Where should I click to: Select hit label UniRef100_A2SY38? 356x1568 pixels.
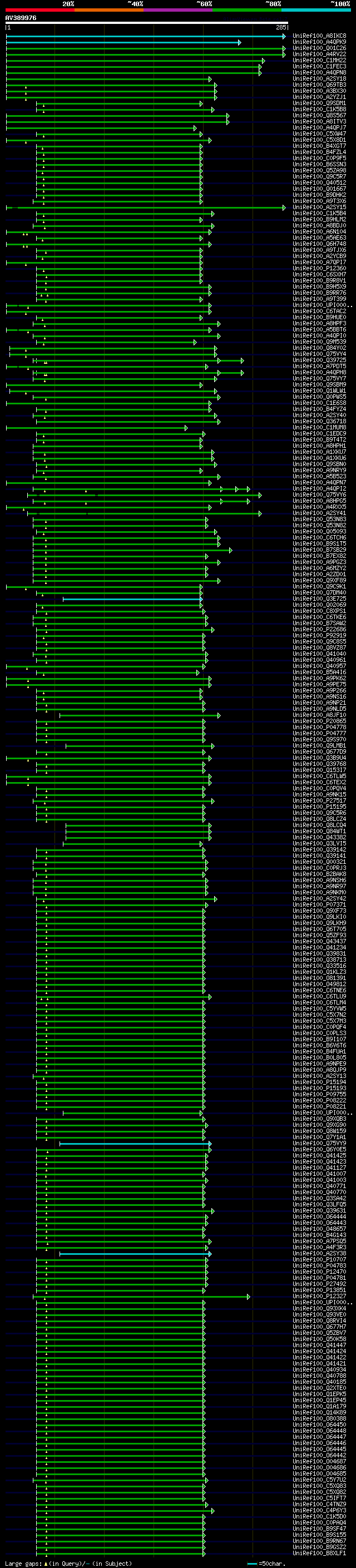pyautogui.click(x=319, y=1254)
